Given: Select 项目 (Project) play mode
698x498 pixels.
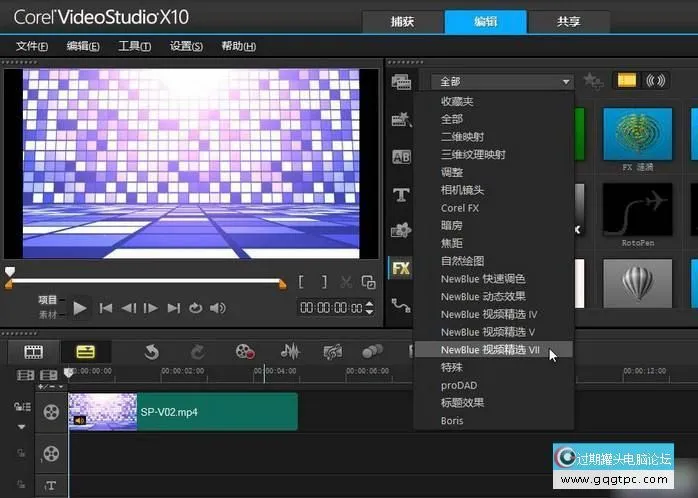Looking at the screenshot, I should pyautogui.click(x=48, y=300).
